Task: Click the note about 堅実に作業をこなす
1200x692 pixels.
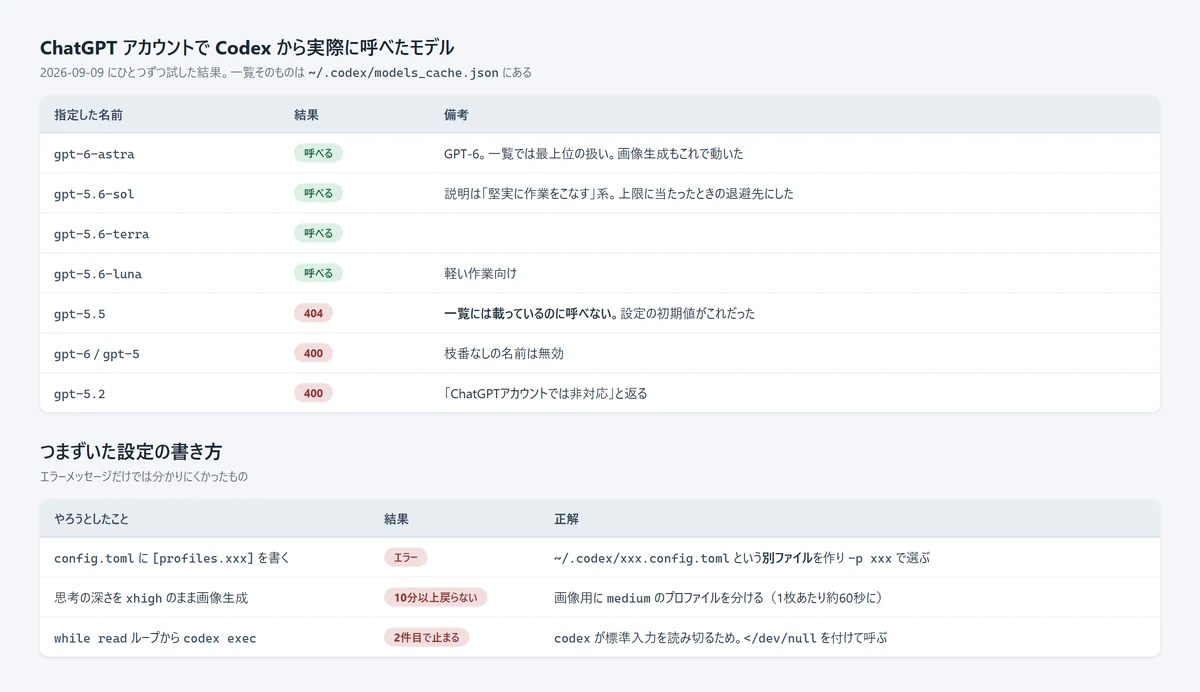Action: [x=619, y=194]
